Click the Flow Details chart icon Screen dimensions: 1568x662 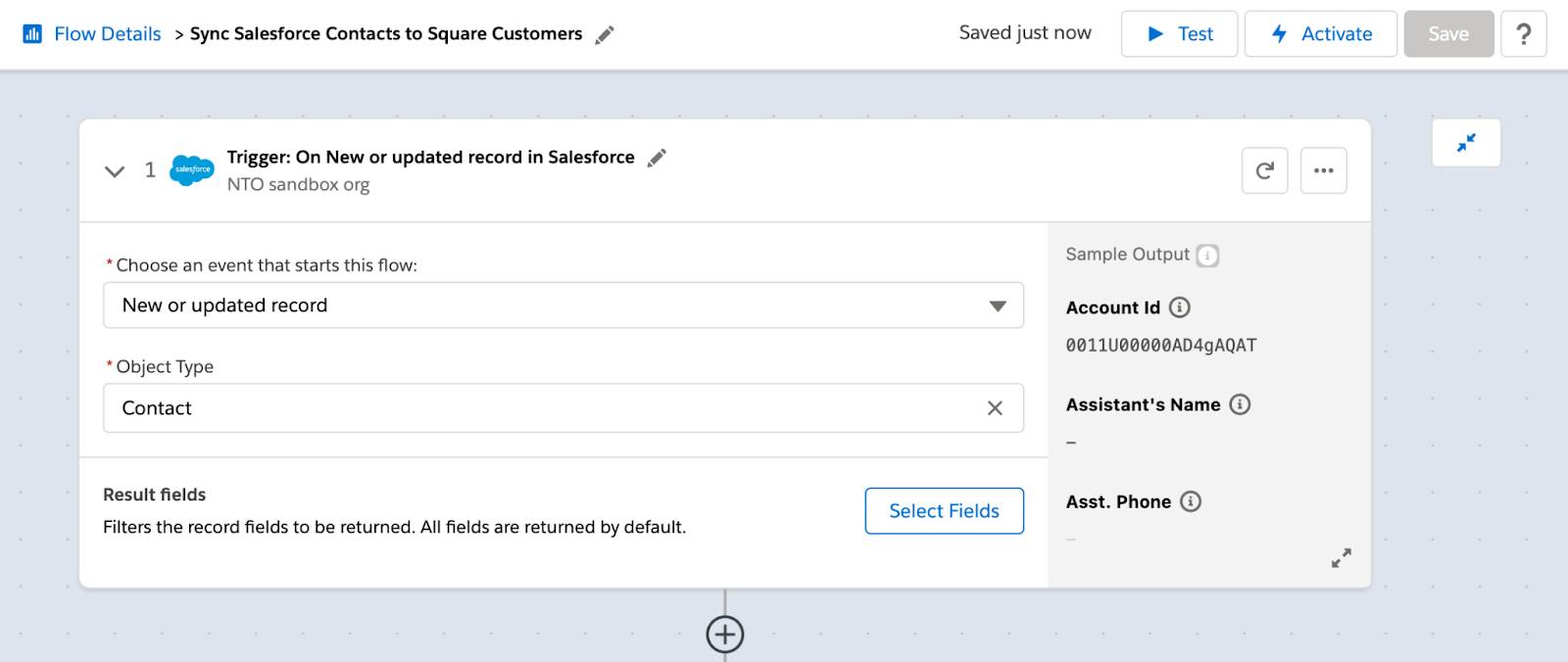[x=32, y=34]
